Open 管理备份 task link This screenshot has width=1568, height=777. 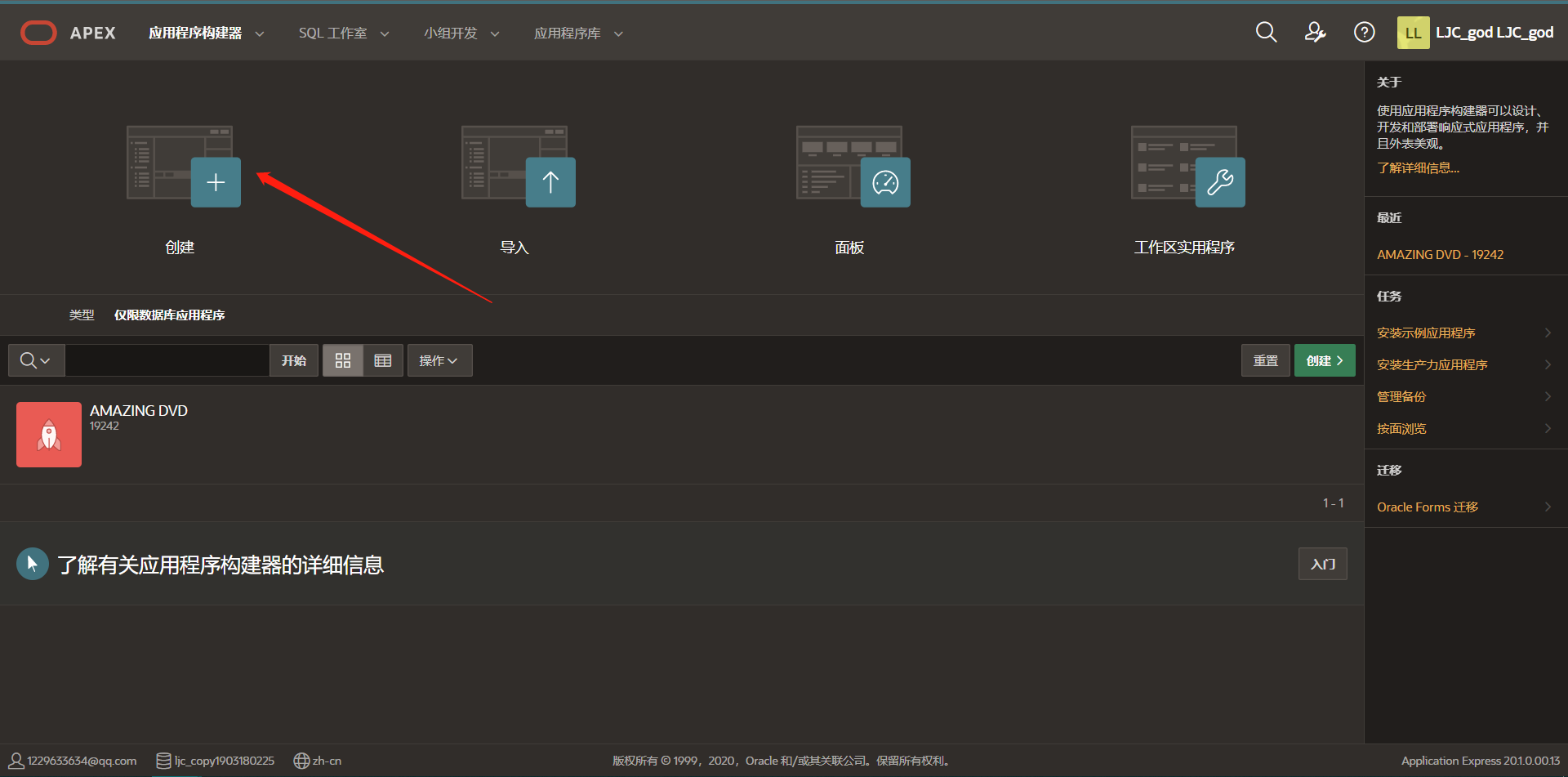[x=1401, y=396]
